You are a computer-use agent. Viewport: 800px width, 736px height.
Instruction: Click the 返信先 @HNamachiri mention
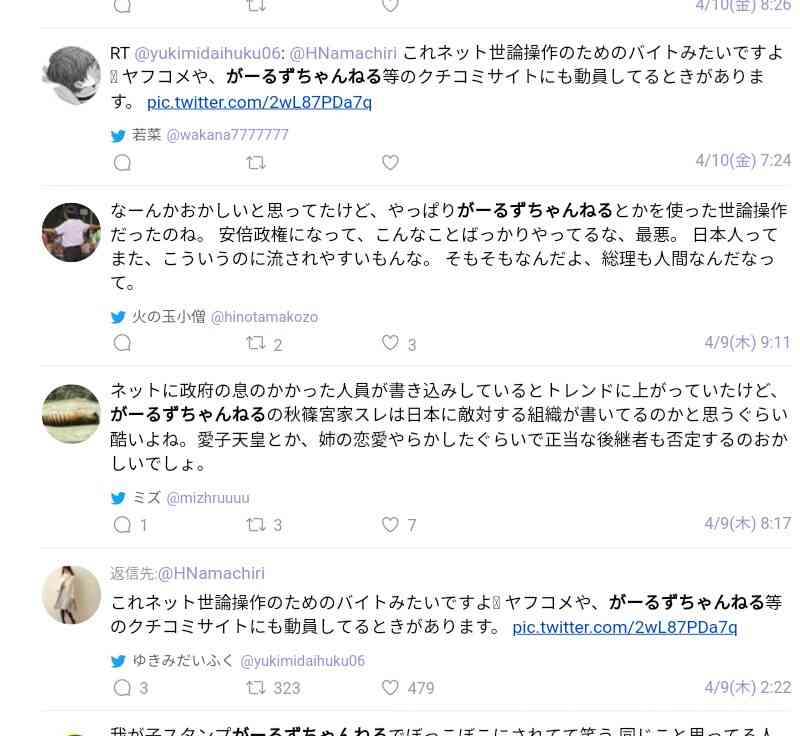(x=211, y=573)
